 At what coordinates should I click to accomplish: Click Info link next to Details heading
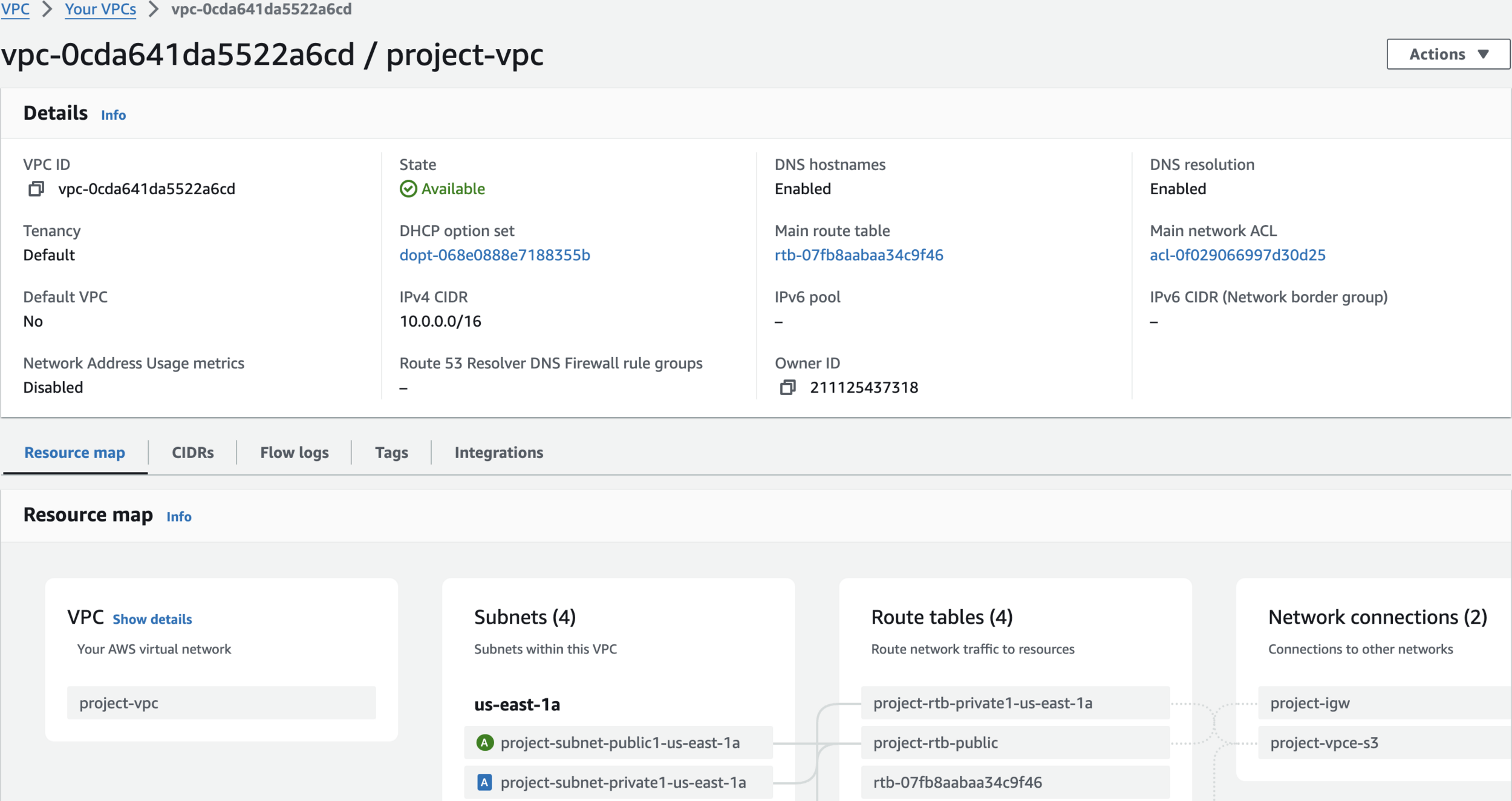point(113,115)
